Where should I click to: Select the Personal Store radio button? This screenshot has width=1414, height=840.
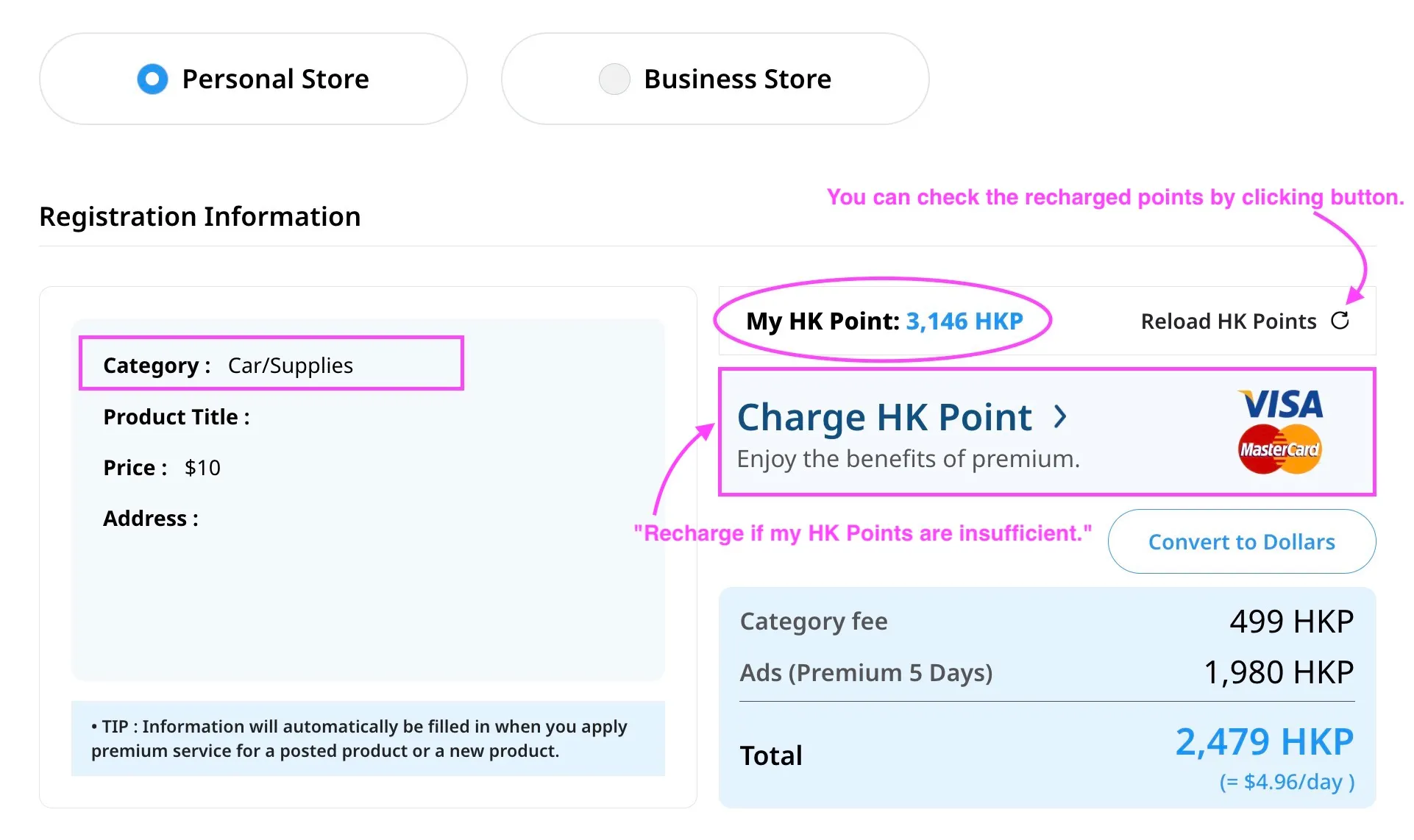(153, 79)
